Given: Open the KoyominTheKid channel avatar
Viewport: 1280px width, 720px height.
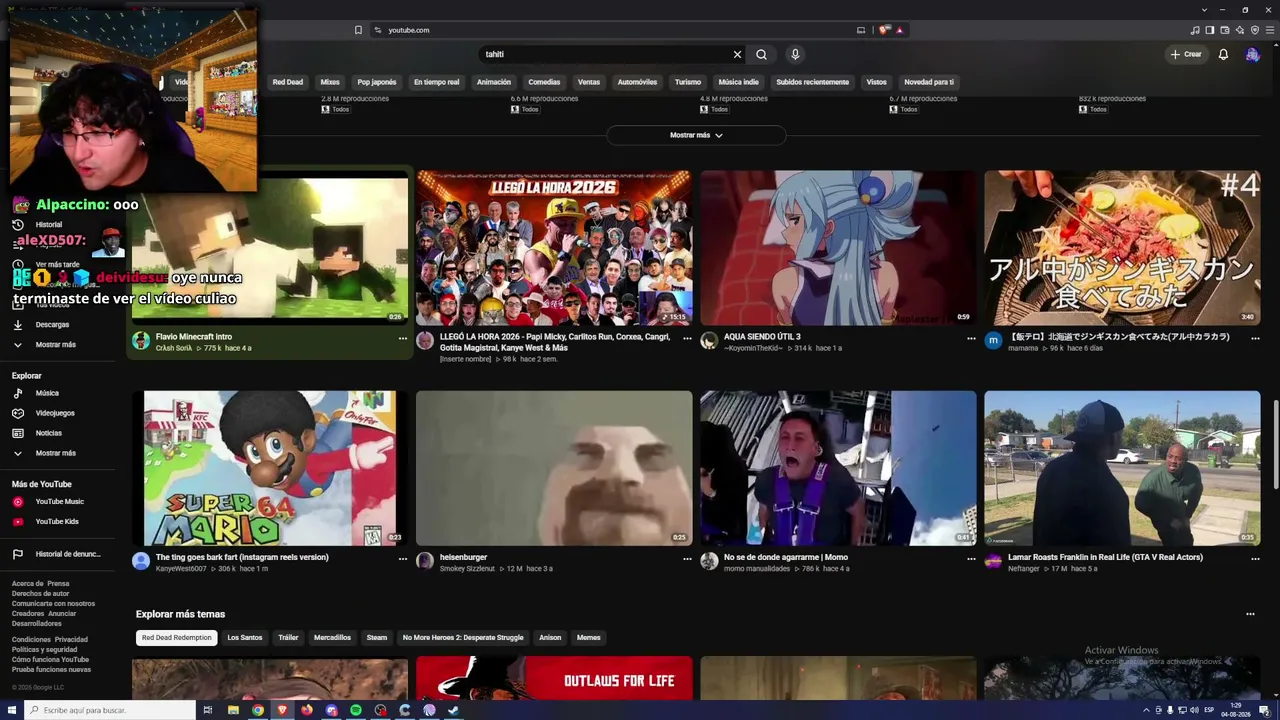Looking at the screenshot, I should 709,341.
